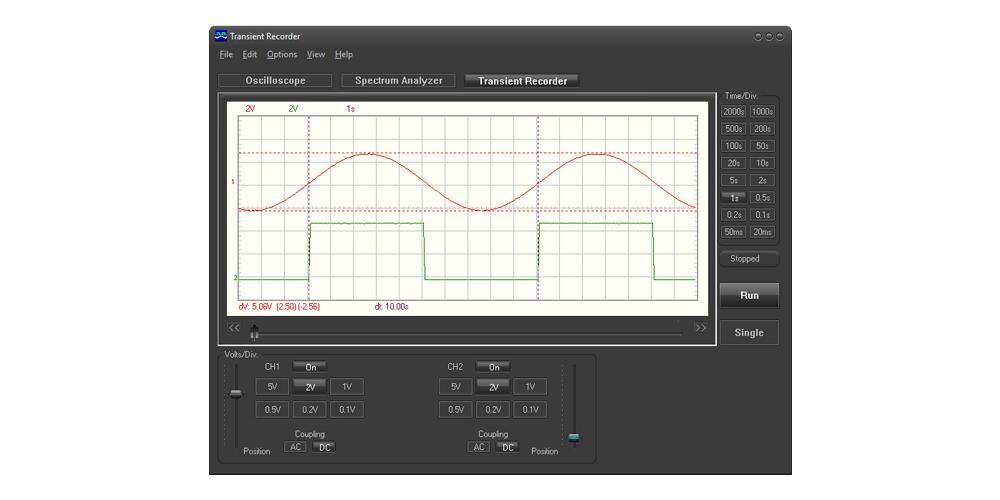Image resolution: width=1000 pixels, height=500 pixels.
Task: Click the forward double-arrow right of scroll bar
Action: 701,328
